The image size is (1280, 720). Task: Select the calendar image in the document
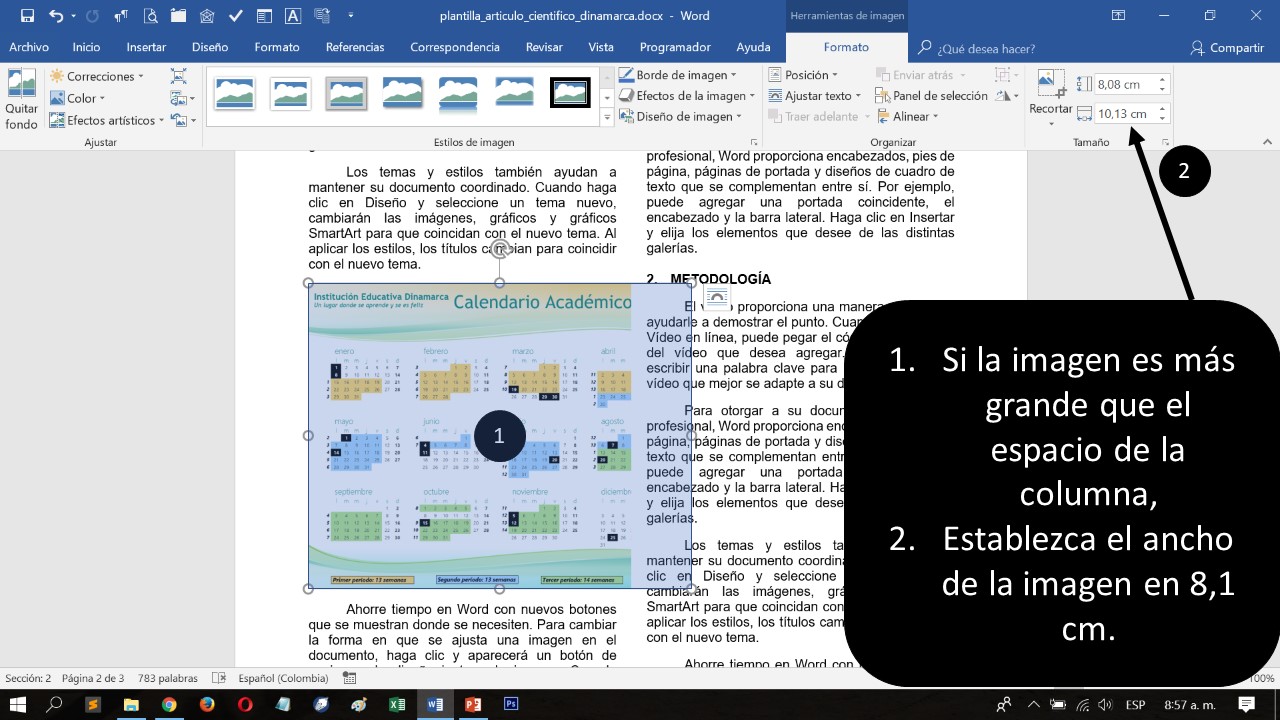pyautogui.click(x=499, y=436)
